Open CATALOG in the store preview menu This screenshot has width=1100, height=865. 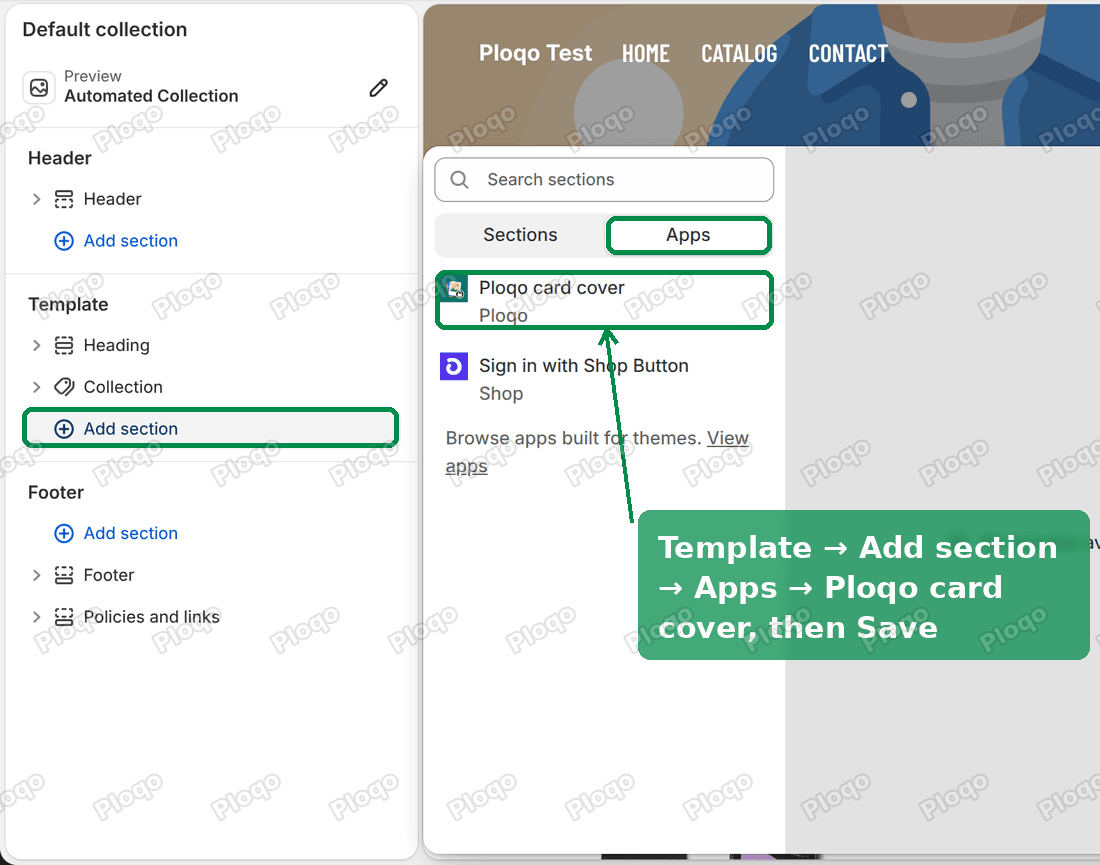tap(739, 53)
